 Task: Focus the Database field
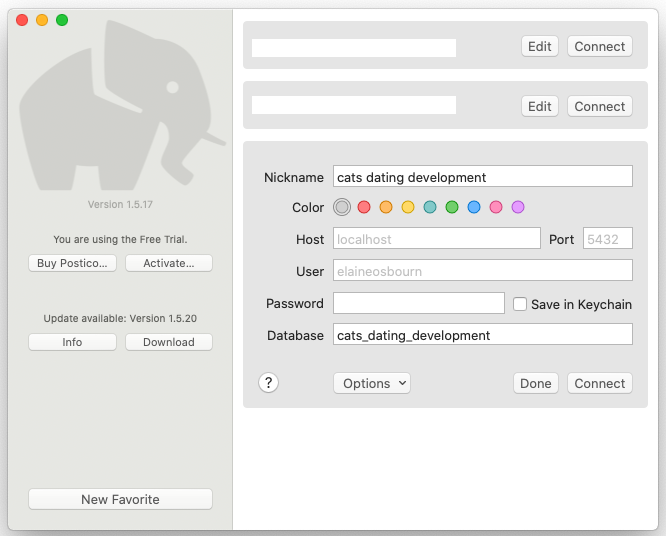[x=483, y=335]
